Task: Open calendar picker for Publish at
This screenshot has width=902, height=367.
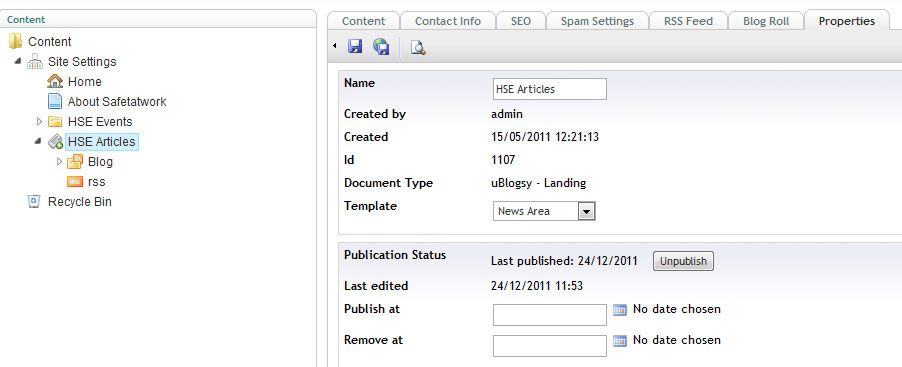Action: (620, 310)
